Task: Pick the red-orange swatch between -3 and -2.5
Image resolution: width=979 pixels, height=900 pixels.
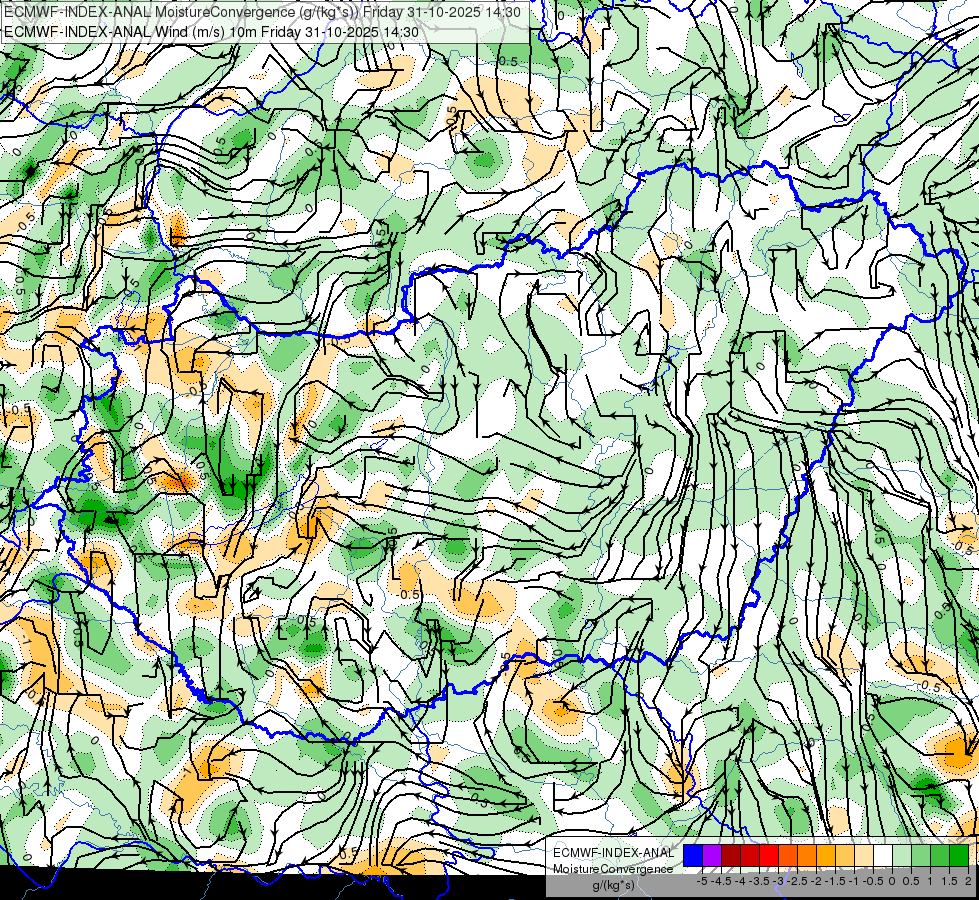Action: pos(788,855)
